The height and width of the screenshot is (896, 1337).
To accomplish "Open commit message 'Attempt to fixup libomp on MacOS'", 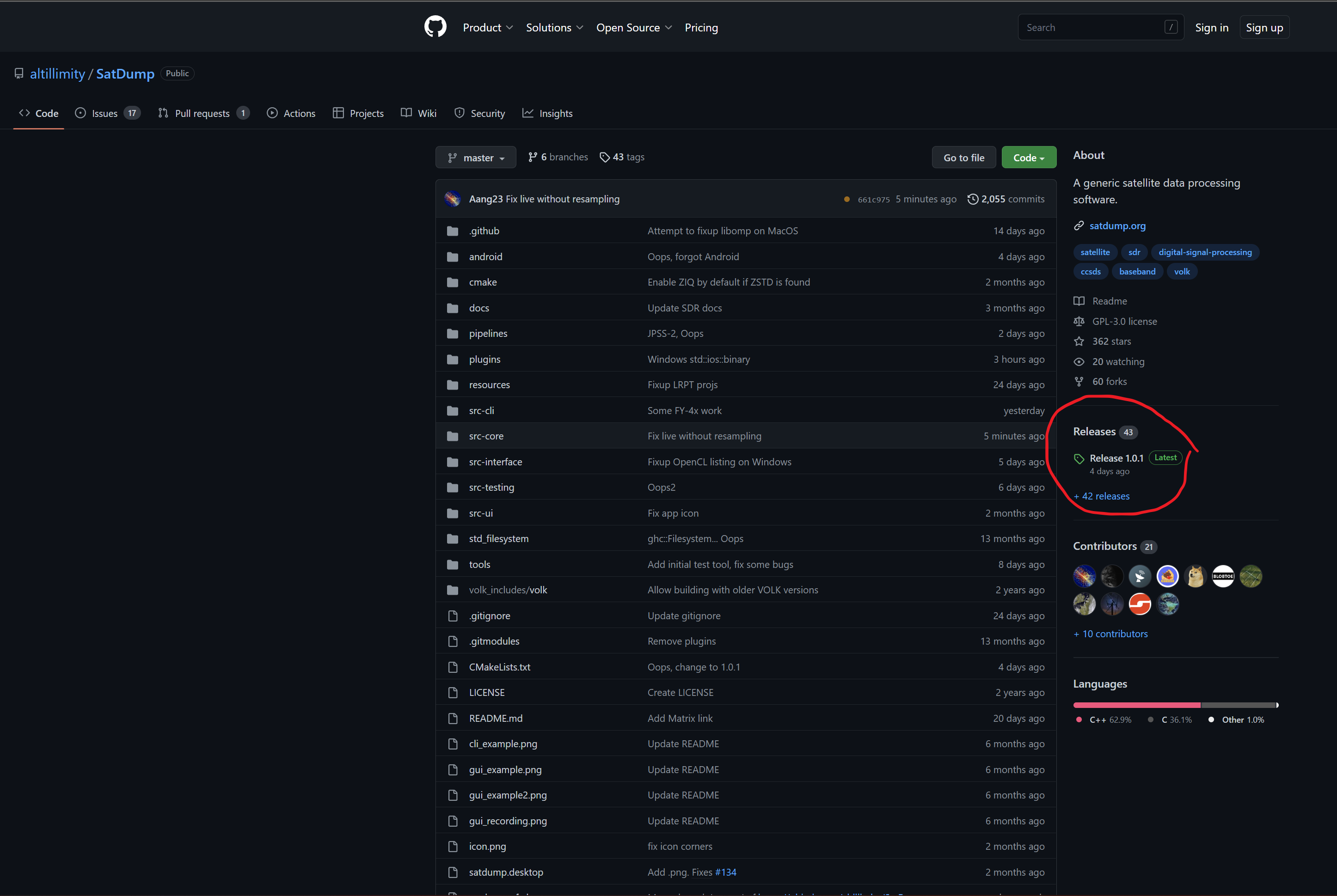I will (722, 231).
